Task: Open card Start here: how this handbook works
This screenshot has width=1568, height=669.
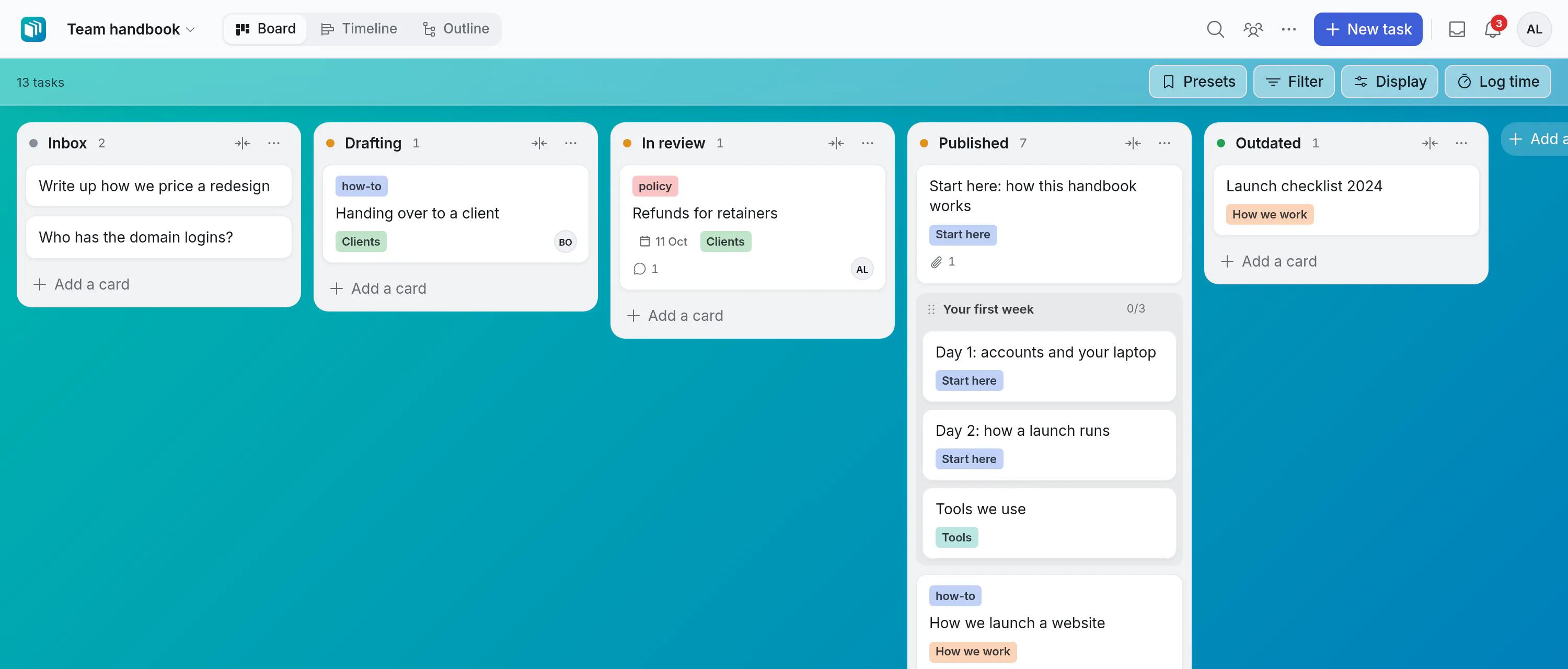Action: point(1049,224)
